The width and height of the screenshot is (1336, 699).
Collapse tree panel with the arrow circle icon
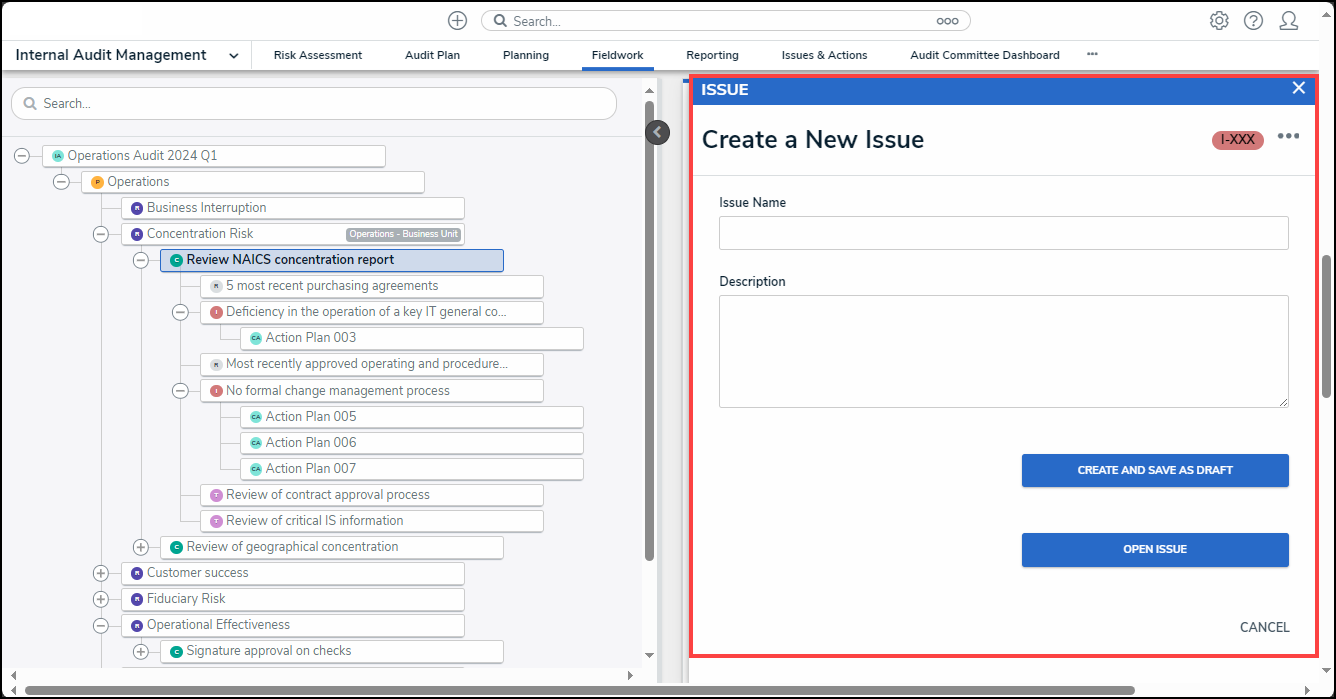[657, 132]
